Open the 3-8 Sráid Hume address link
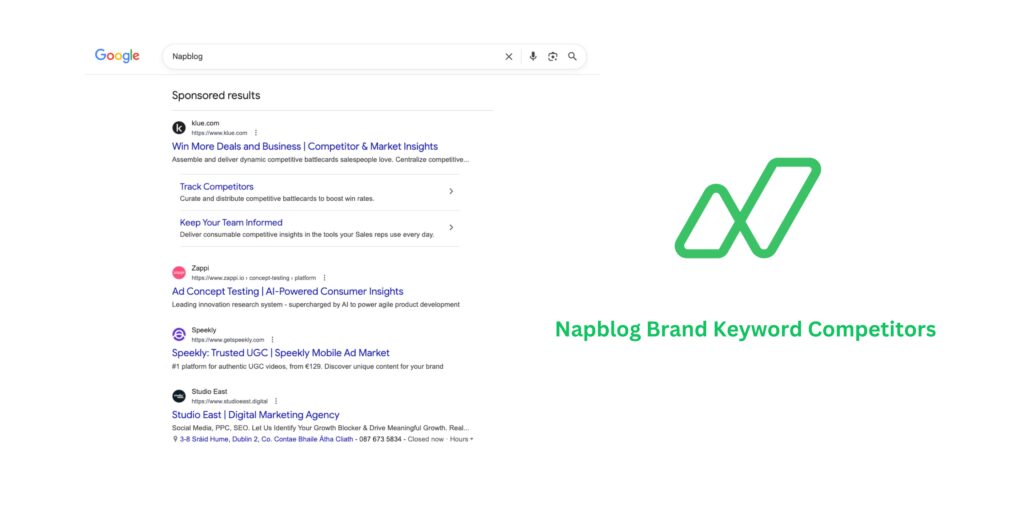 tap(266, 440)
